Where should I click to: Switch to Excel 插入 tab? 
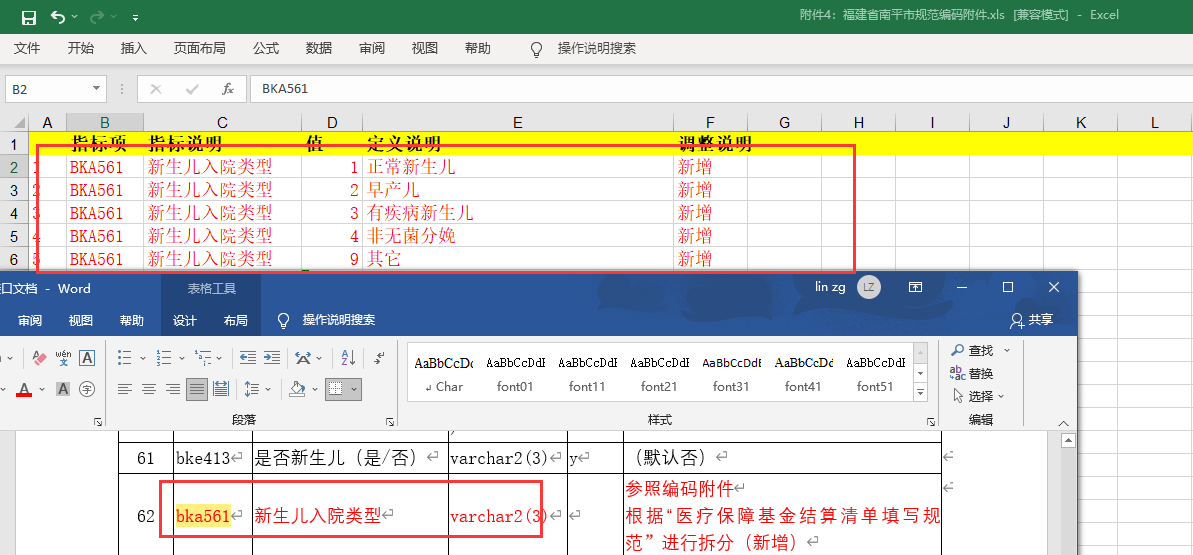134,48
